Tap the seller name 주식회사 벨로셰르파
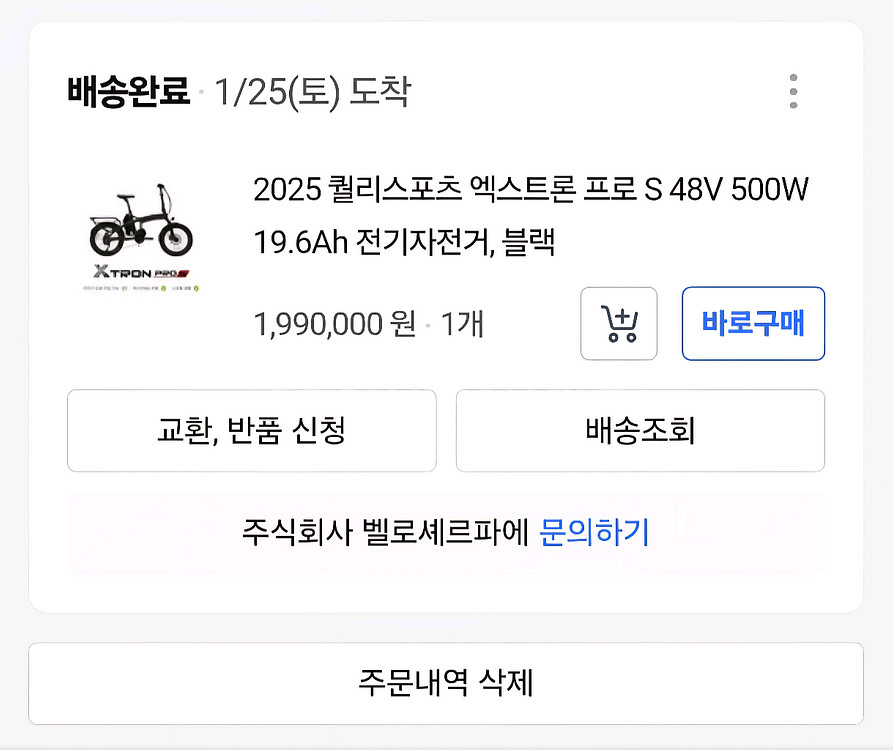 [x=382, y=533]
